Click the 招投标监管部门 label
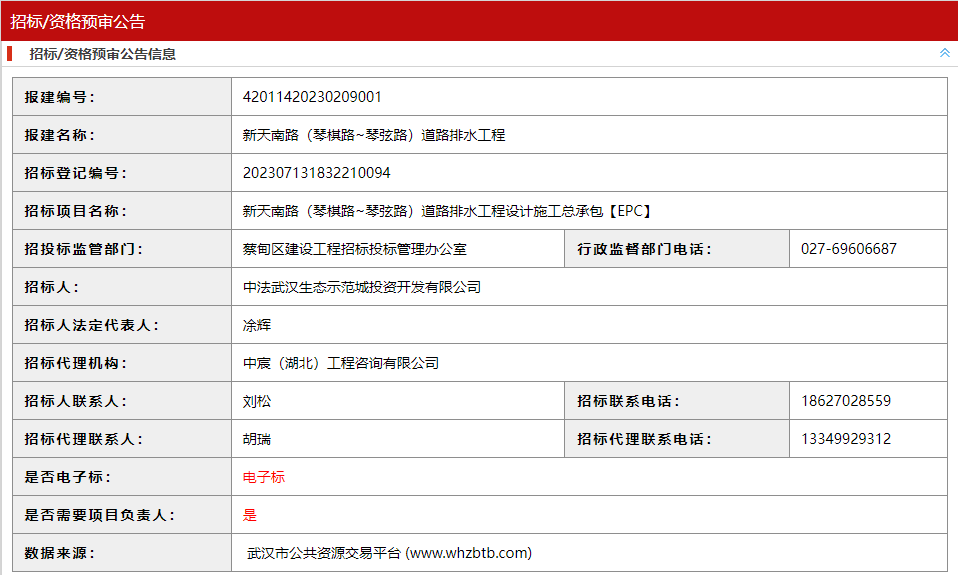958x575 pixels. tap(83, 249)
